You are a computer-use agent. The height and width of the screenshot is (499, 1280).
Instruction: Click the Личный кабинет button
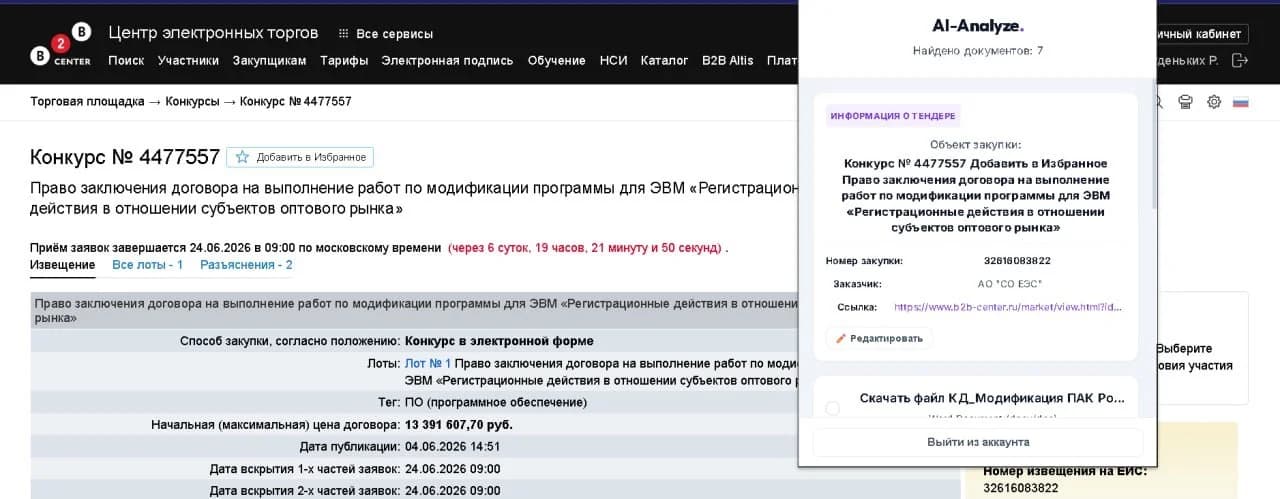point(1203,34)
